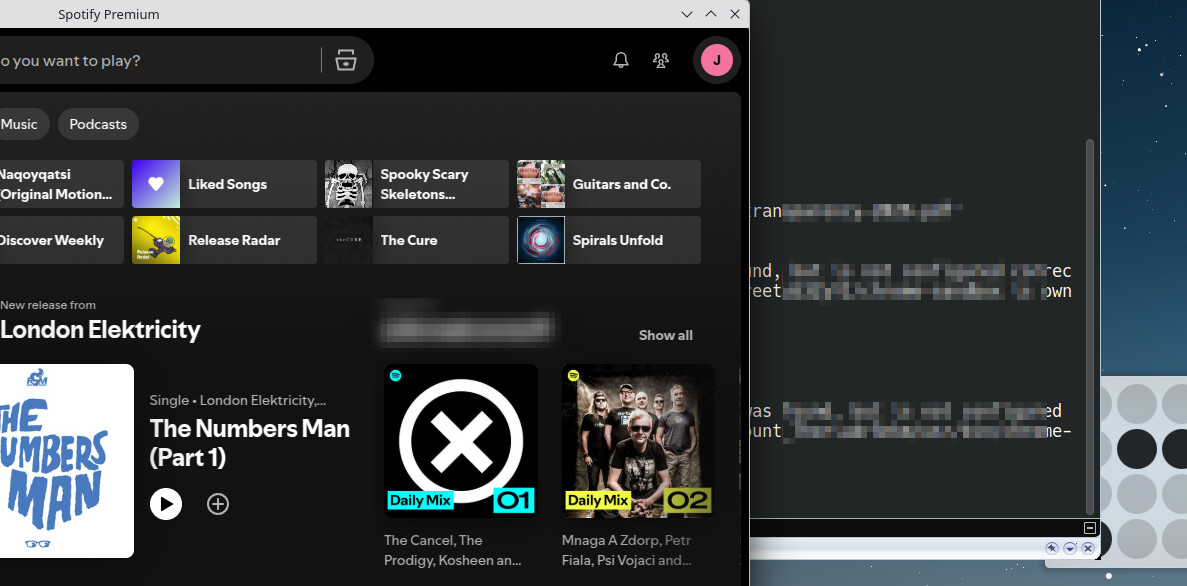Viewport: 1187px width, 586px height.
Task: Toggle the Music filter chip
Action: pyautogui.click(x=19, y=124)
